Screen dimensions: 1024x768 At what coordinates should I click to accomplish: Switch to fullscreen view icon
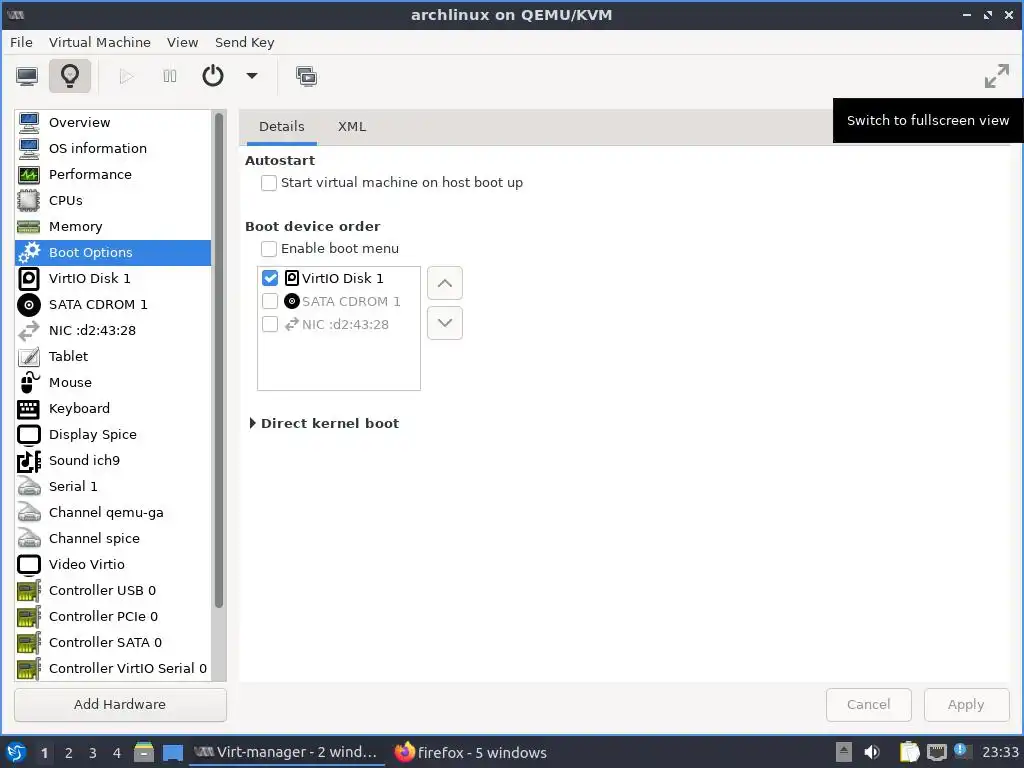[x=997, y=76]
